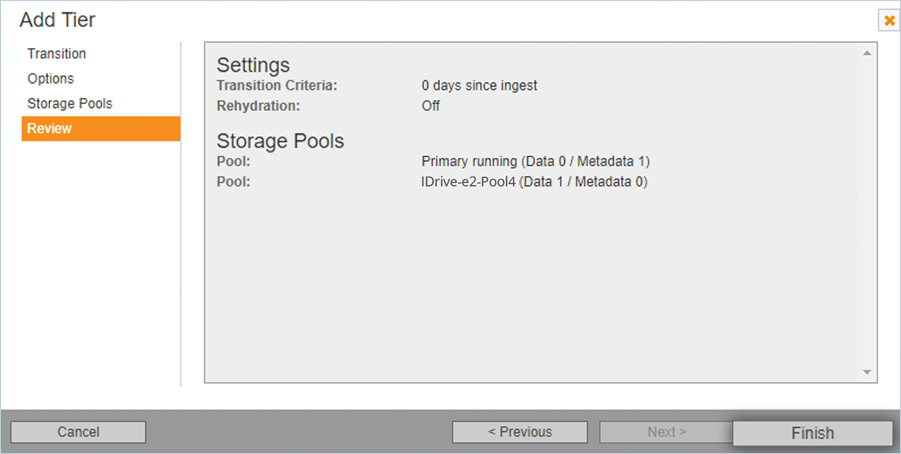The image size is (901, 454).
Task: Click the Settings heading in the review
Action: (x=253, y=65)
